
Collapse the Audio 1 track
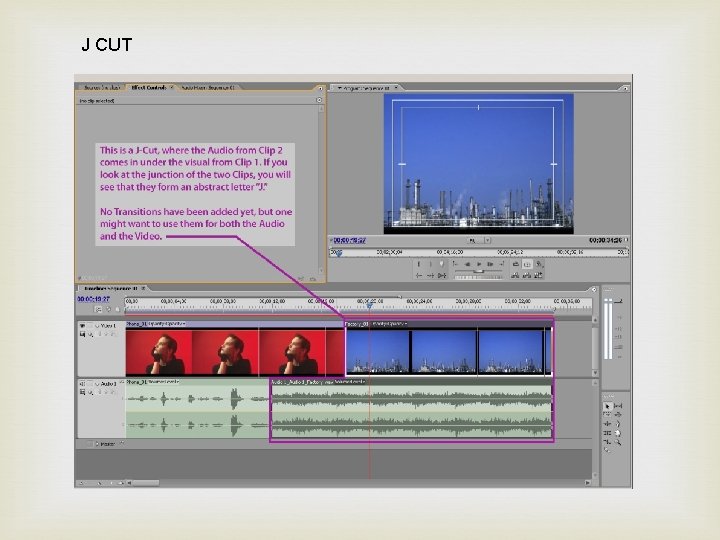[x=97, y=384]
